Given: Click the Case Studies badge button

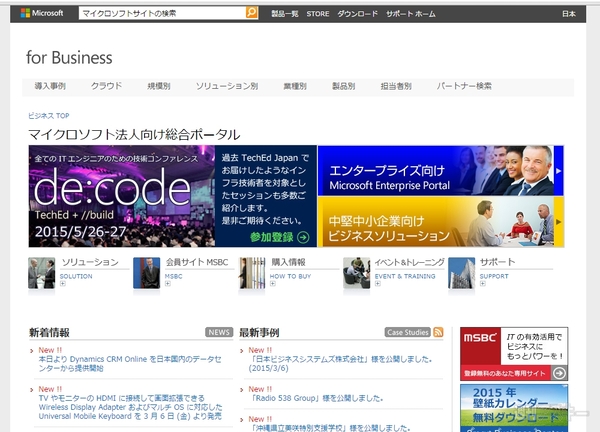Looking at the screenshot, I should [408, 332].
